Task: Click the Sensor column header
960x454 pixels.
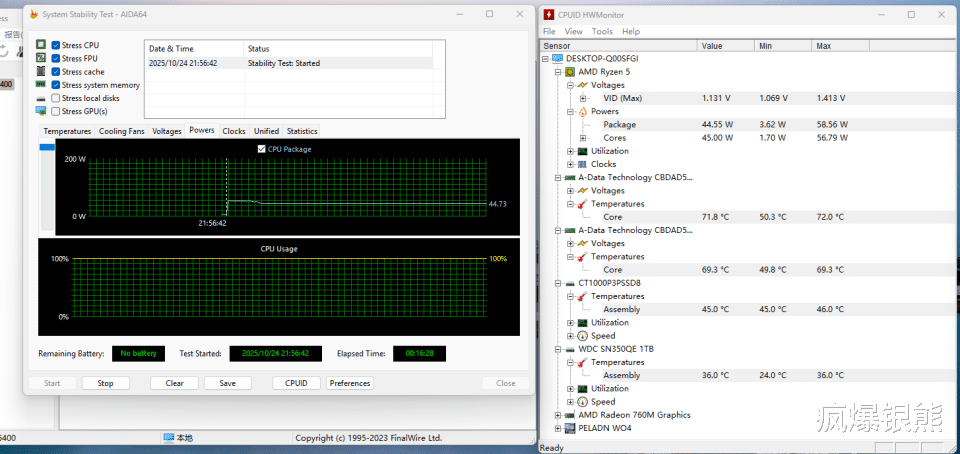Action: [618, 46]
